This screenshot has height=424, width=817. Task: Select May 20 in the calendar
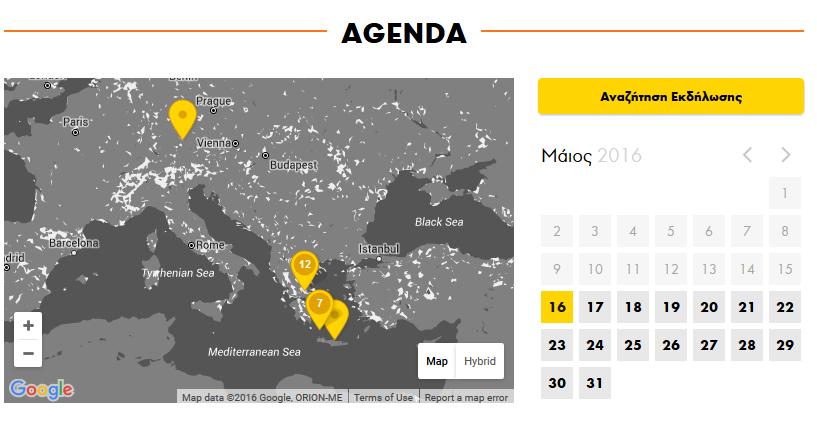[x=709, y=308]
